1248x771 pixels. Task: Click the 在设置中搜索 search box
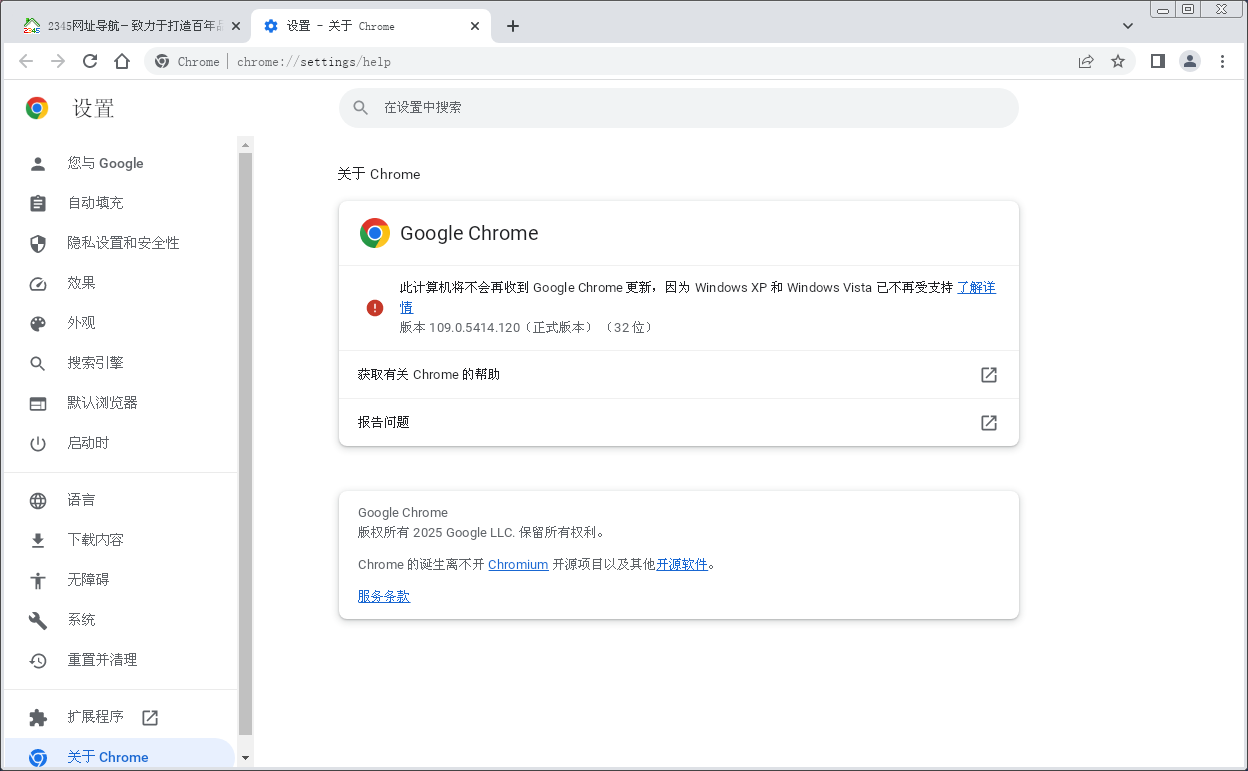[x=679, y=107]
